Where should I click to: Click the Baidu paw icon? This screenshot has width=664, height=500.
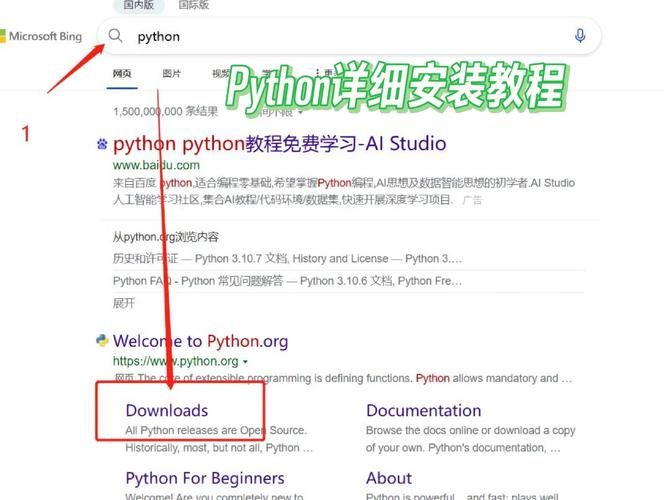tap(102, 144)
